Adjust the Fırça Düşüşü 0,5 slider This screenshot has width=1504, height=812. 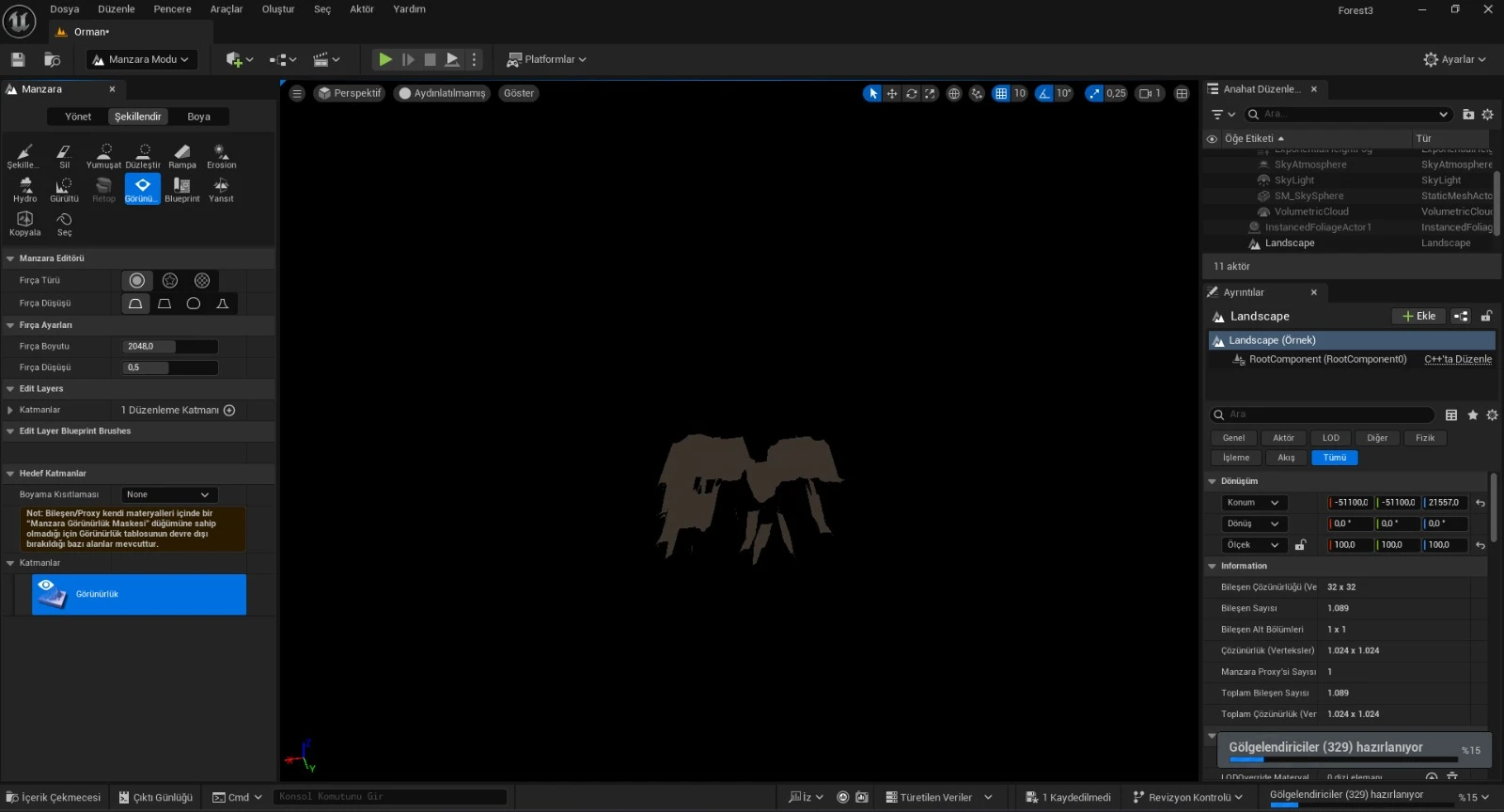tap(170, 367)
